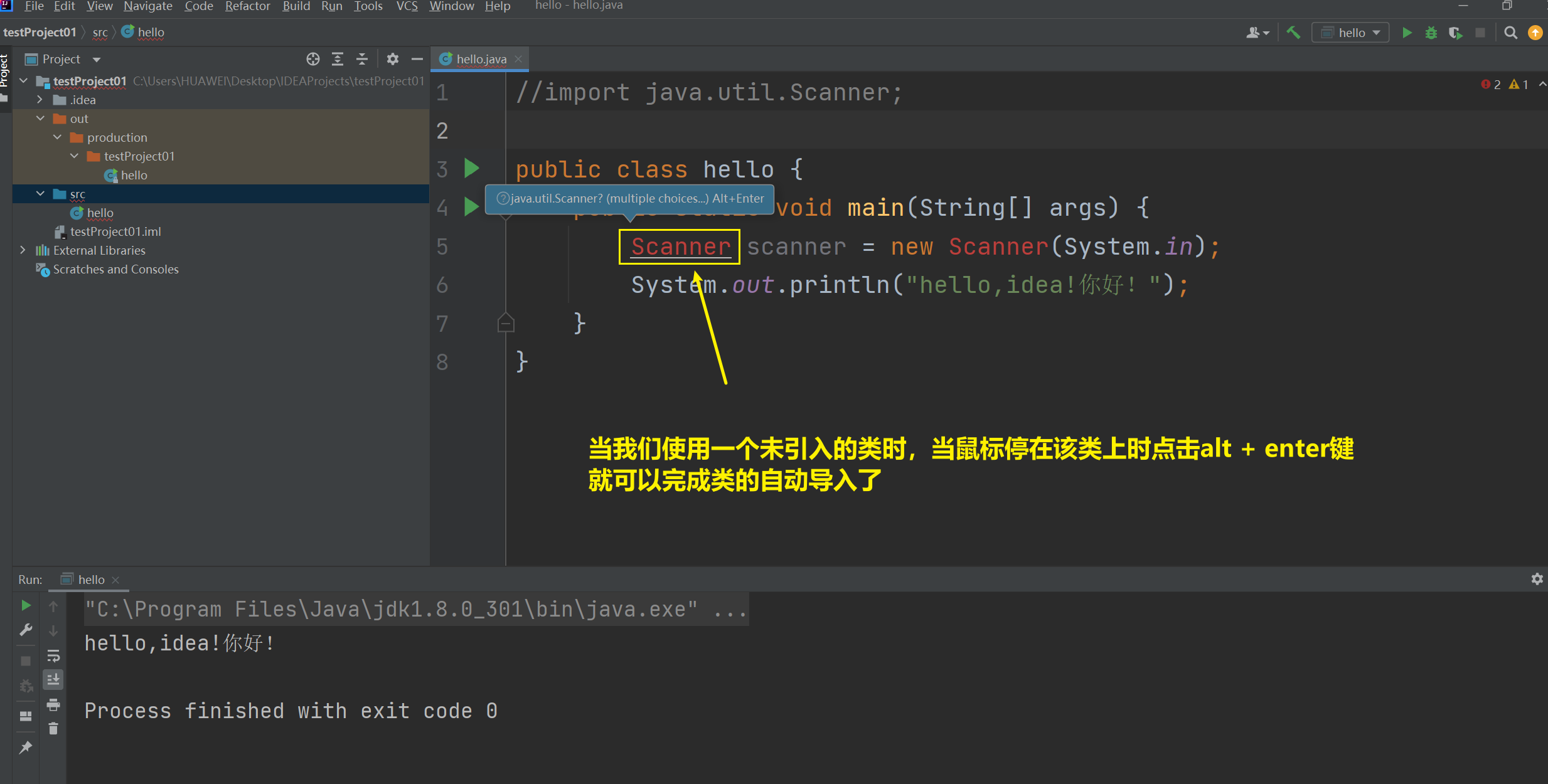Click Collapse All icon in Project panel

[362, 59]
